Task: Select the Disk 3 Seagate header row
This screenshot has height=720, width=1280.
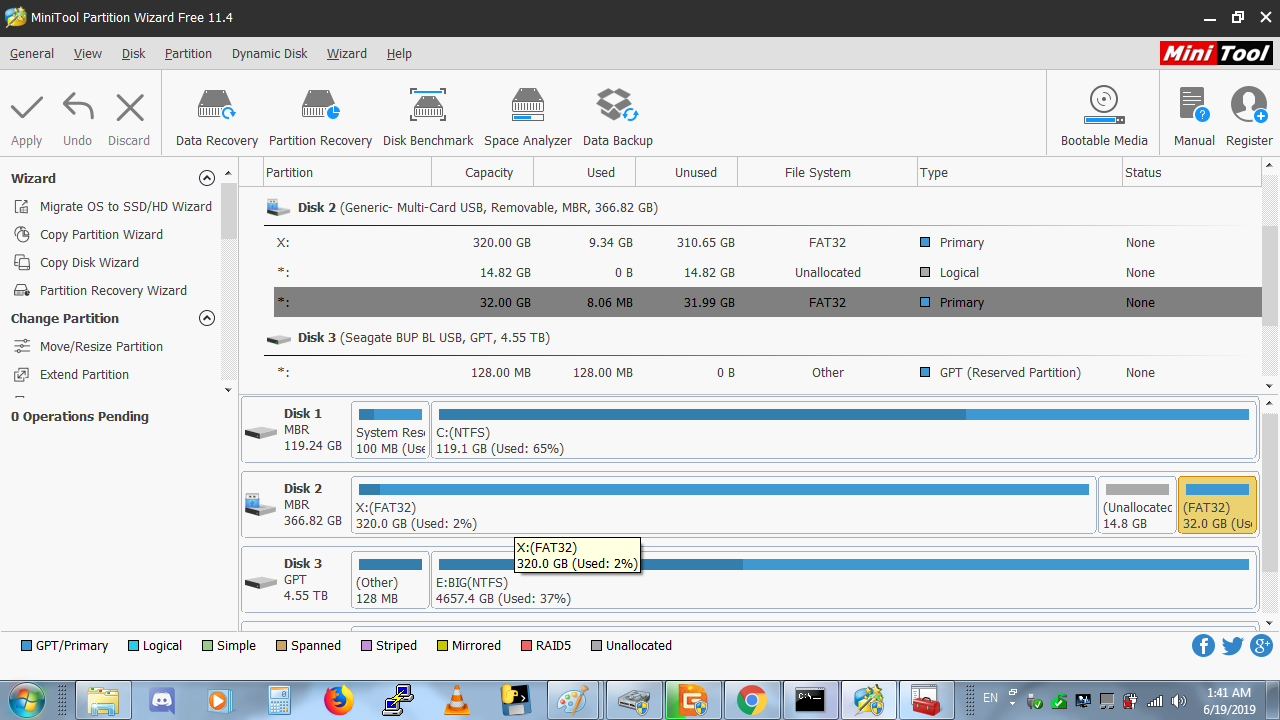Action: click(762, 337)
